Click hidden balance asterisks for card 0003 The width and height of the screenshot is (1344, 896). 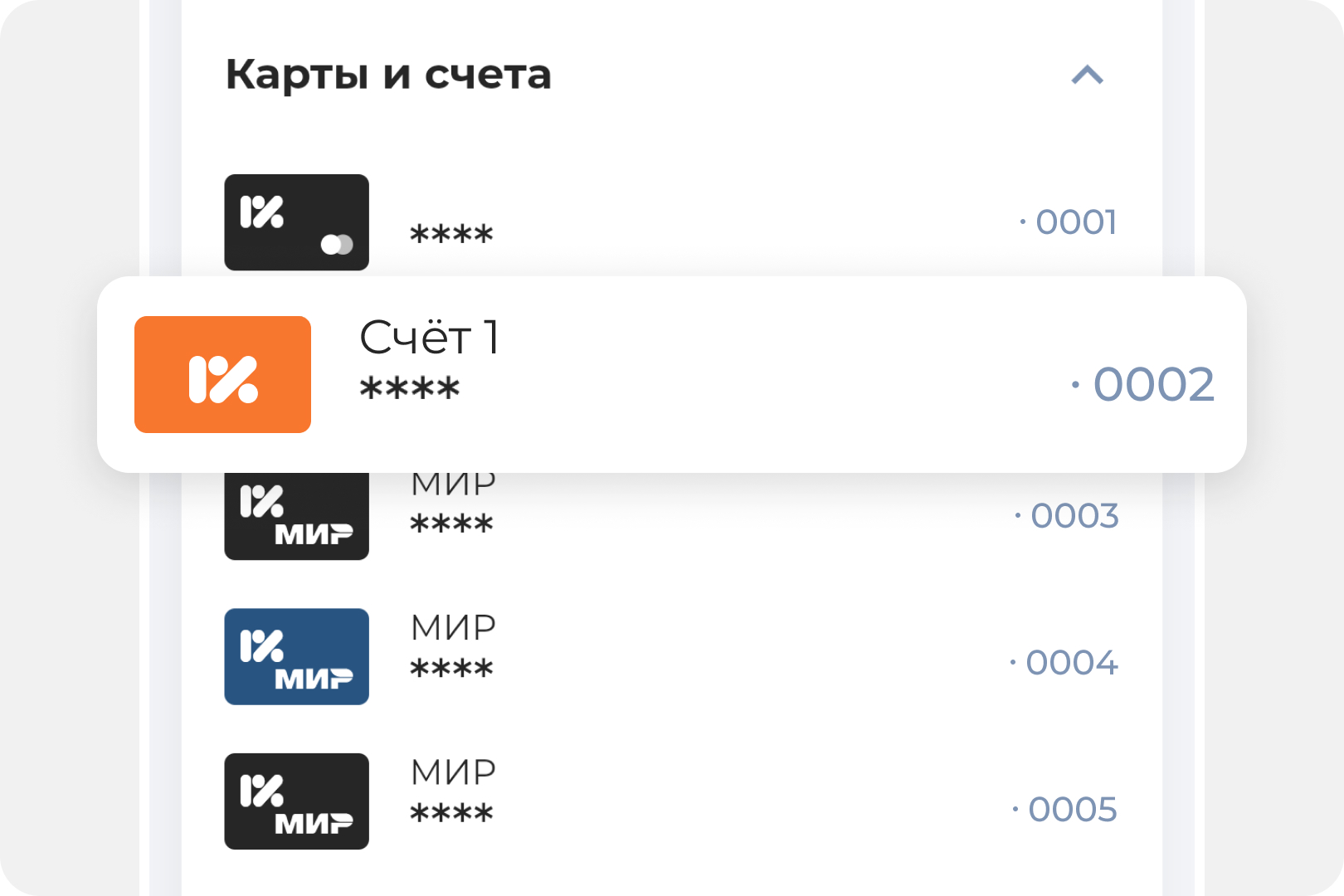tap(452, 523)
